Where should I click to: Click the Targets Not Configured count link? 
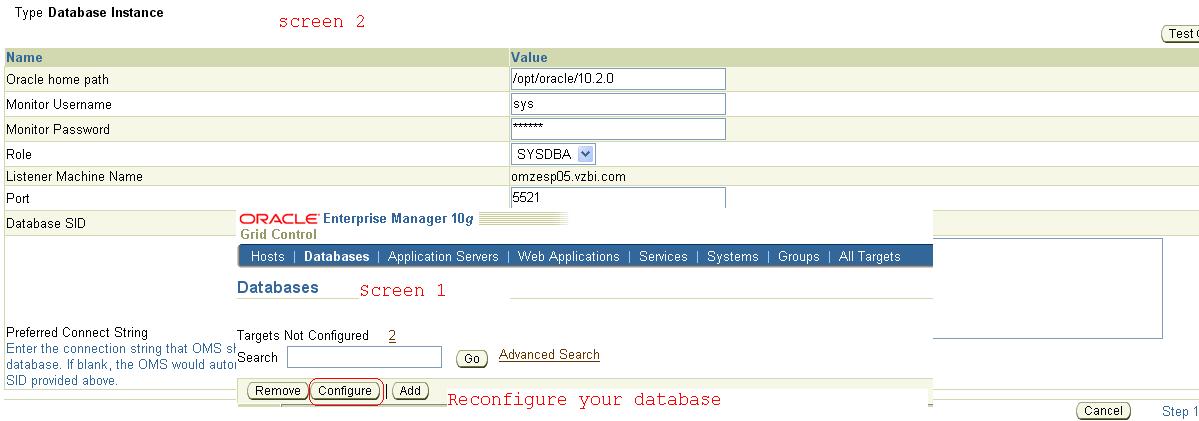tap(392, 336)
